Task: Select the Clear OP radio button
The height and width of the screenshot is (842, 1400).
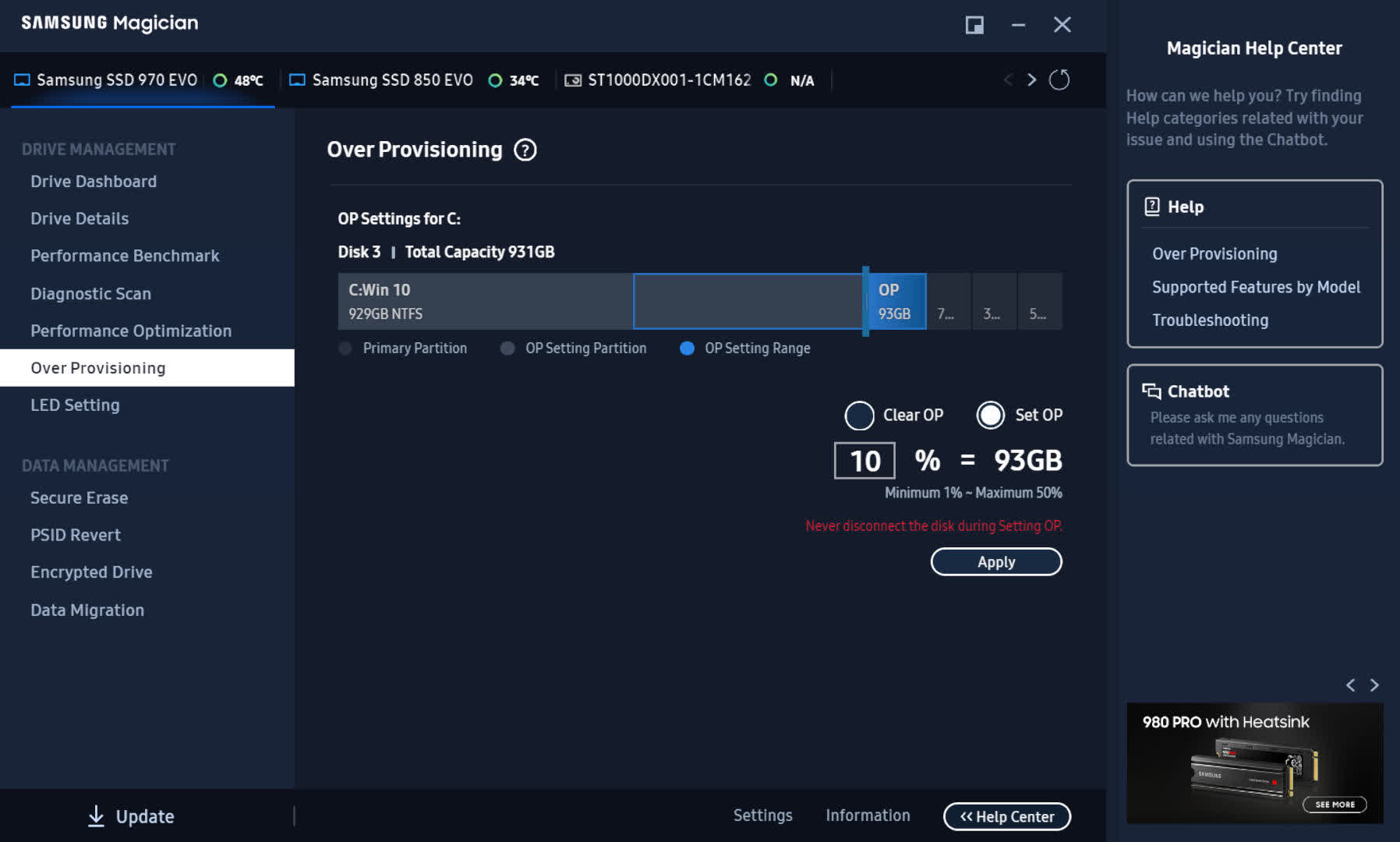Action: pyautogui.click(x=859, y=416)
